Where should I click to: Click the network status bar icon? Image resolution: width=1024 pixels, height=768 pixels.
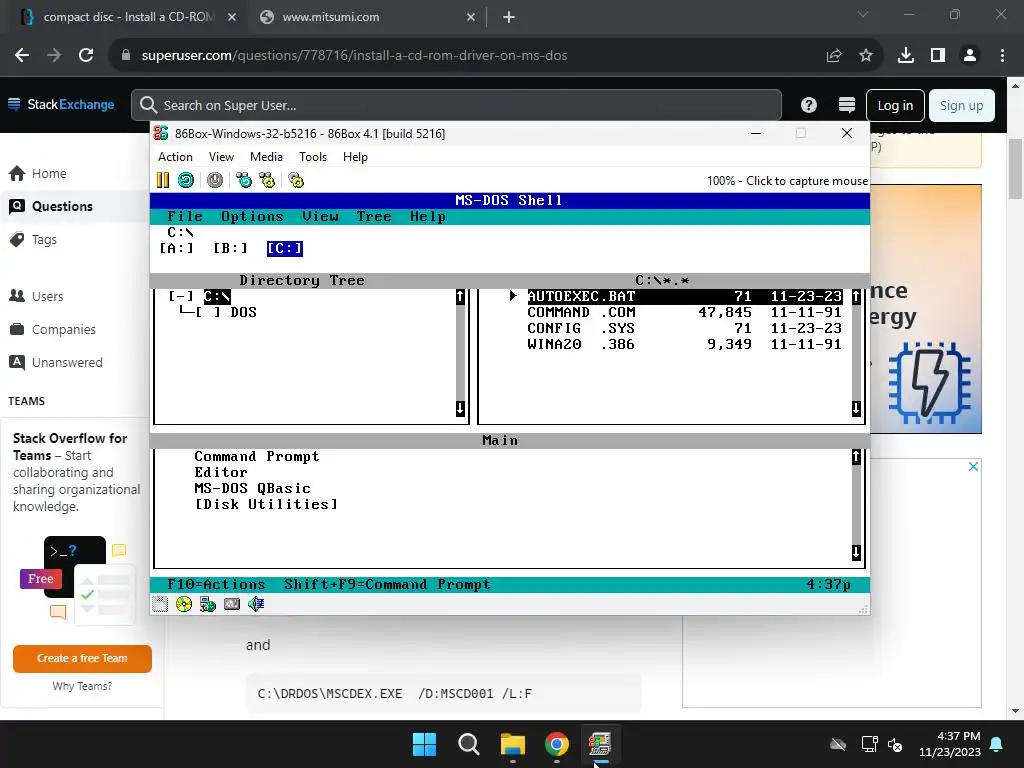click(x=208, y=604)
